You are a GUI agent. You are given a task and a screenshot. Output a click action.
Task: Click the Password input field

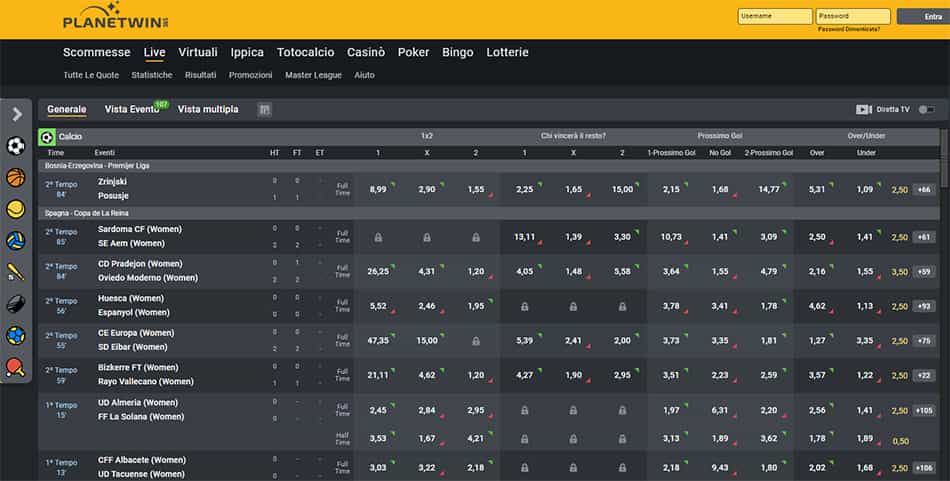pyautogui.click(x=852, y=16)
